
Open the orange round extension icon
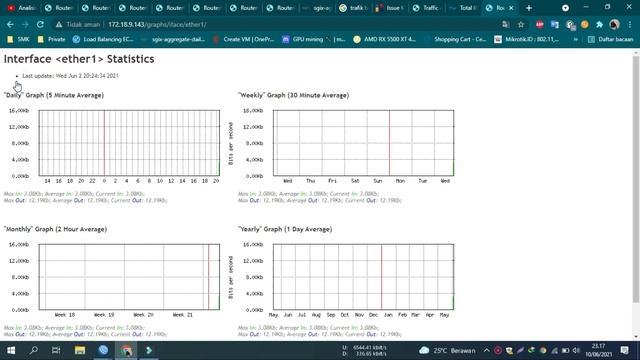click(x=584, y=24)
